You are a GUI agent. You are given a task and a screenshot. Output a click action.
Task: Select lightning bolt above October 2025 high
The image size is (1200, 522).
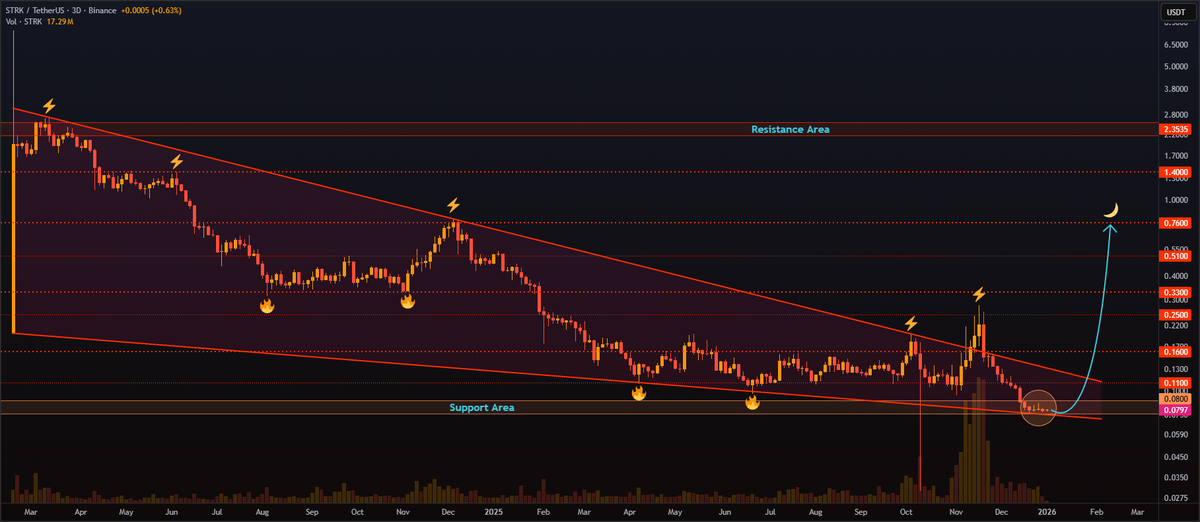pyautogui.click(x=910, y=324)
